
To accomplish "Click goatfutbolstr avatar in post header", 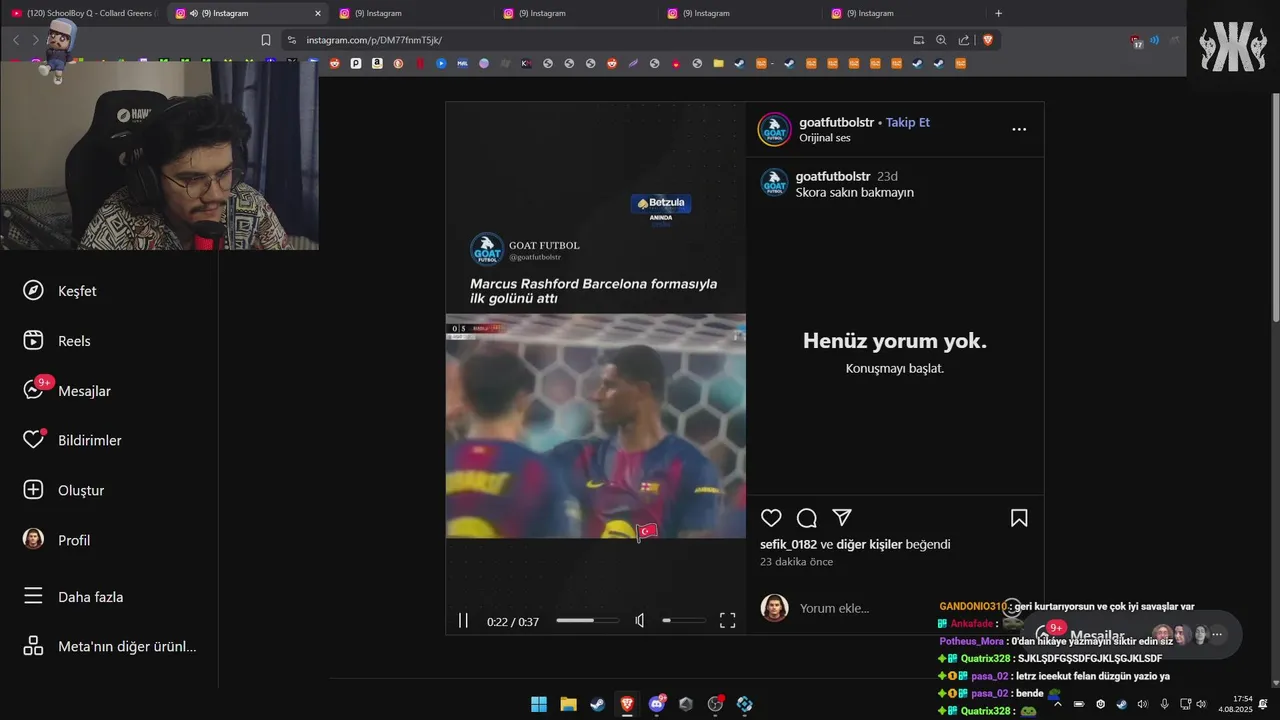I will pos(775,129).
